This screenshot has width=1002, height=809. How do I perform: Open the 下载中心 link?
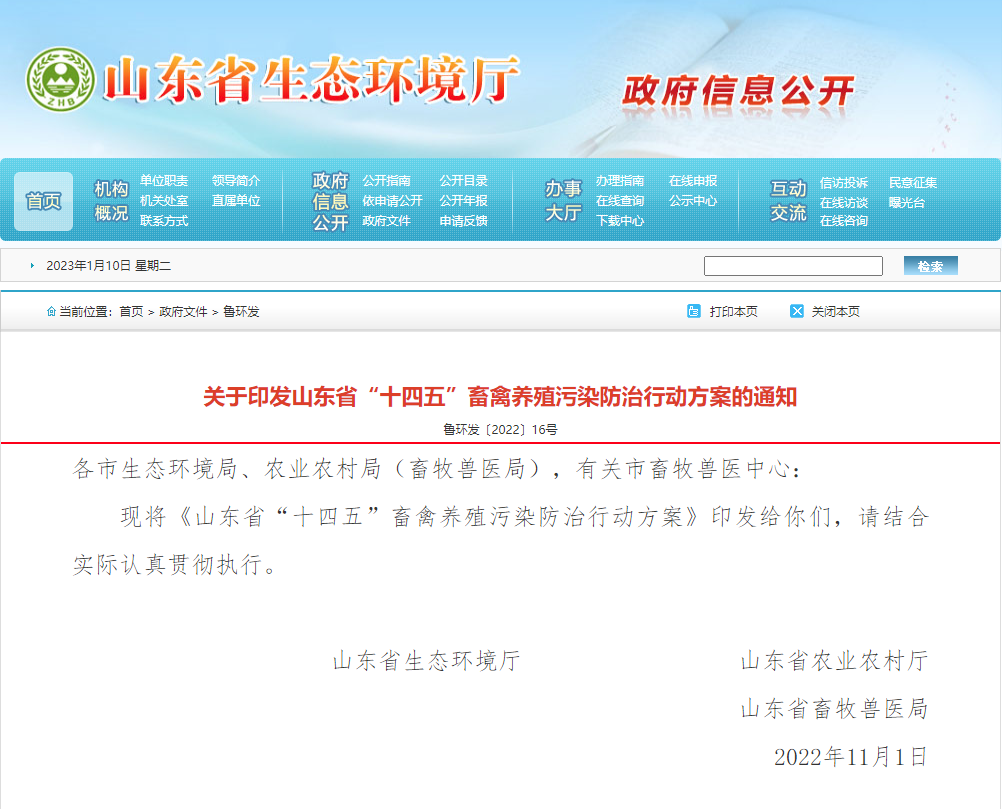(620, 221)
